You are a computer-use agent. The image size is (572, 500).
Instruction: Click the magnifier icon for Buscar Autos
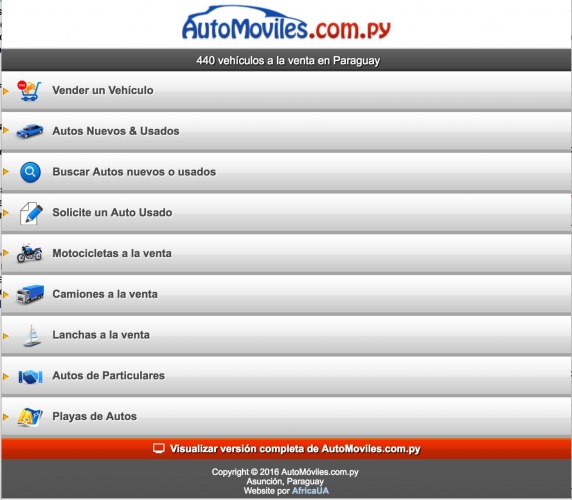click(30, 172)
